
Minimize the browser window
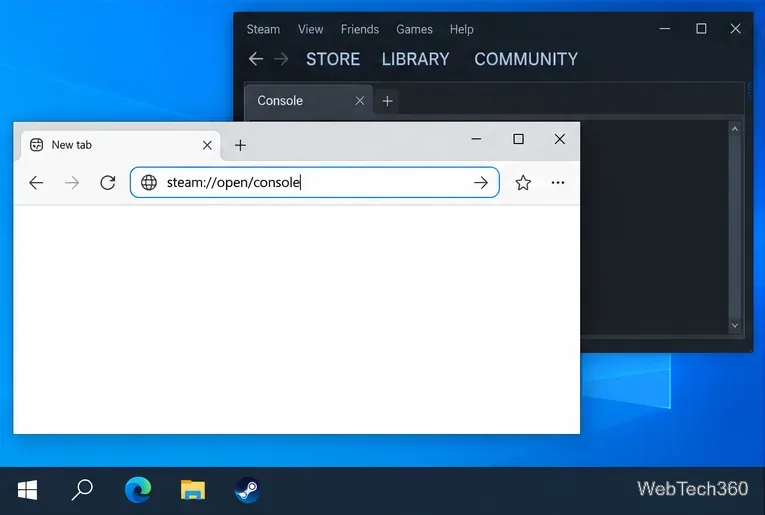(x=476, y=139)
